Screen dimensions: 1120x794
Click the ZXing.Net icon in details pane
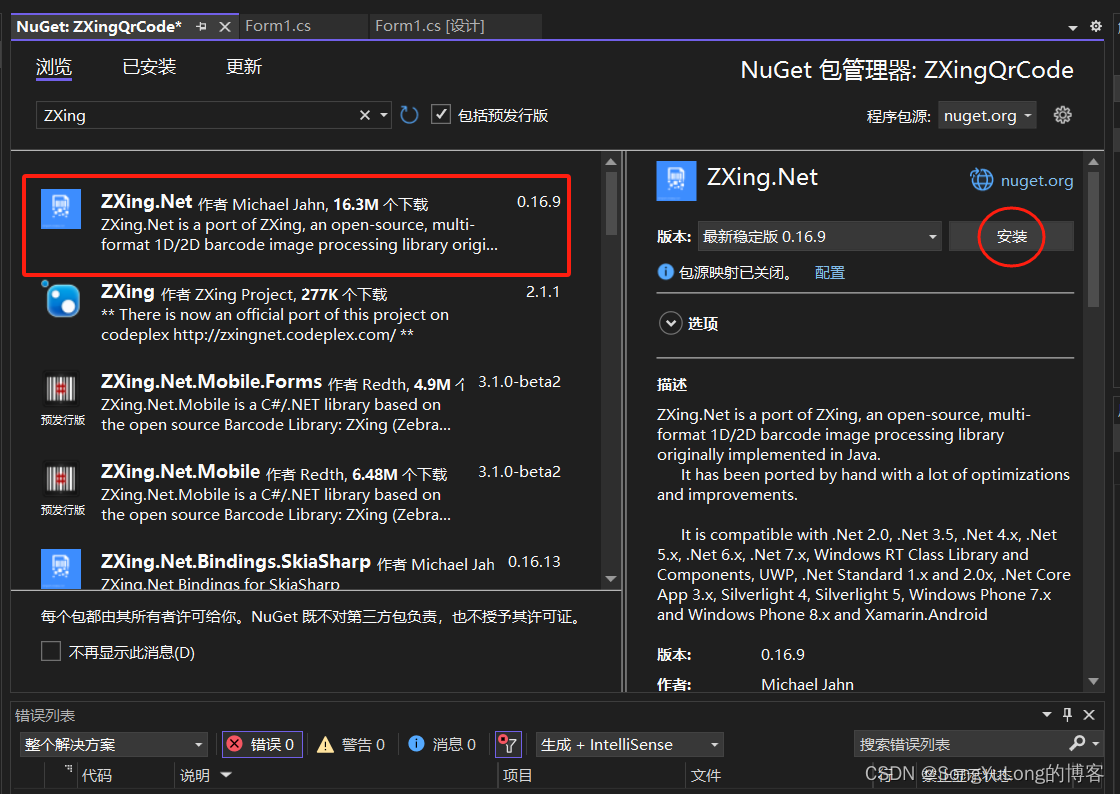point(676,181)
